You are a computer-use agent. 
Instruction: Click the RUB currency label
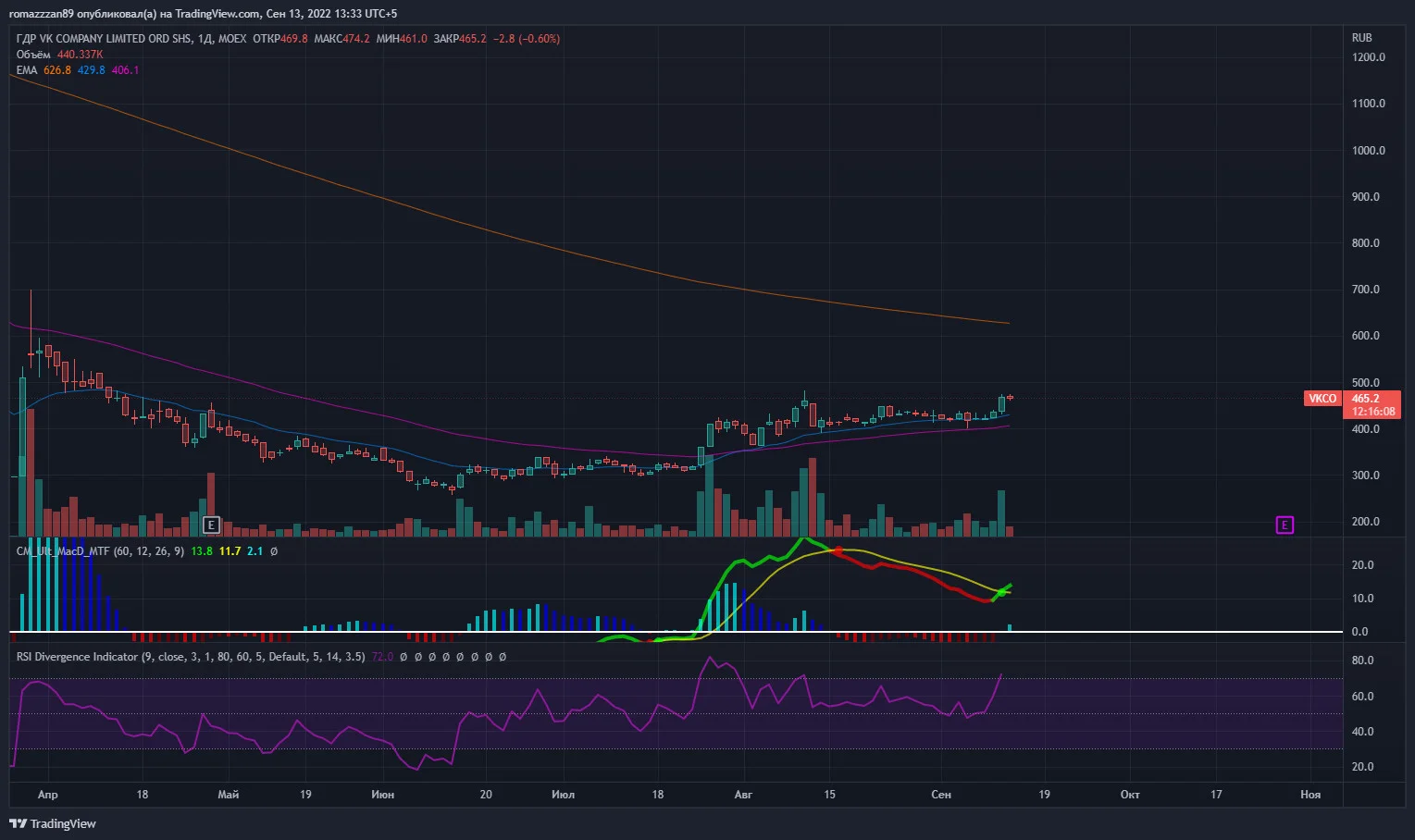coord(1361,38)
